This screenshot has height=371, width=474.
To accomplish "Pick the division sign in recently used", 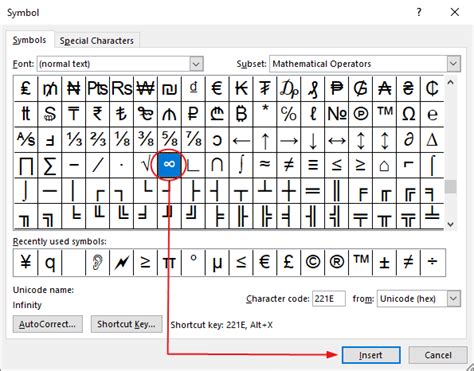I will 432,262.
